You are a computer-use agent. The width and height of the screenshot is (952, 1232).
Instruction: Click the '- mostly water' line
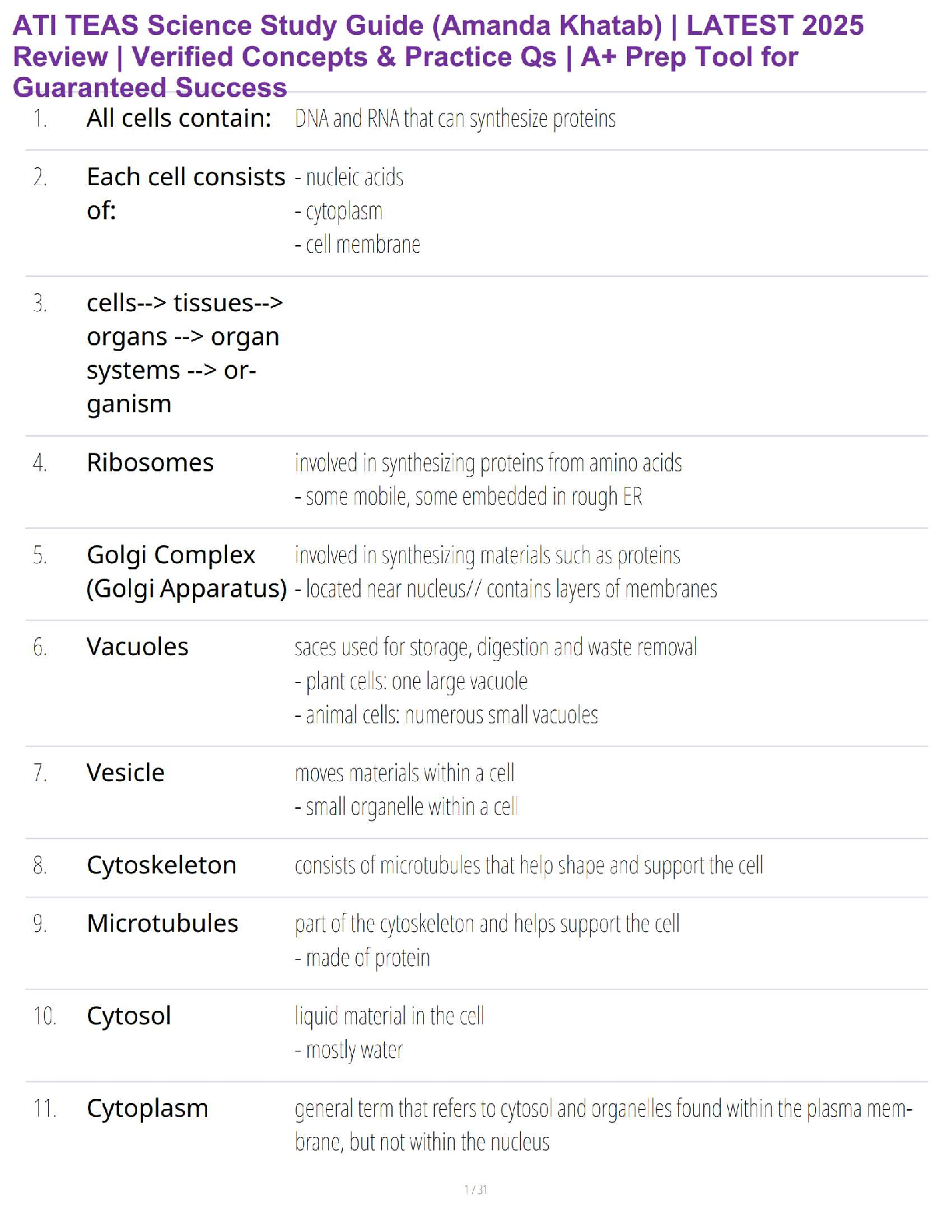pyautogui.click(x=348, y=1051)
